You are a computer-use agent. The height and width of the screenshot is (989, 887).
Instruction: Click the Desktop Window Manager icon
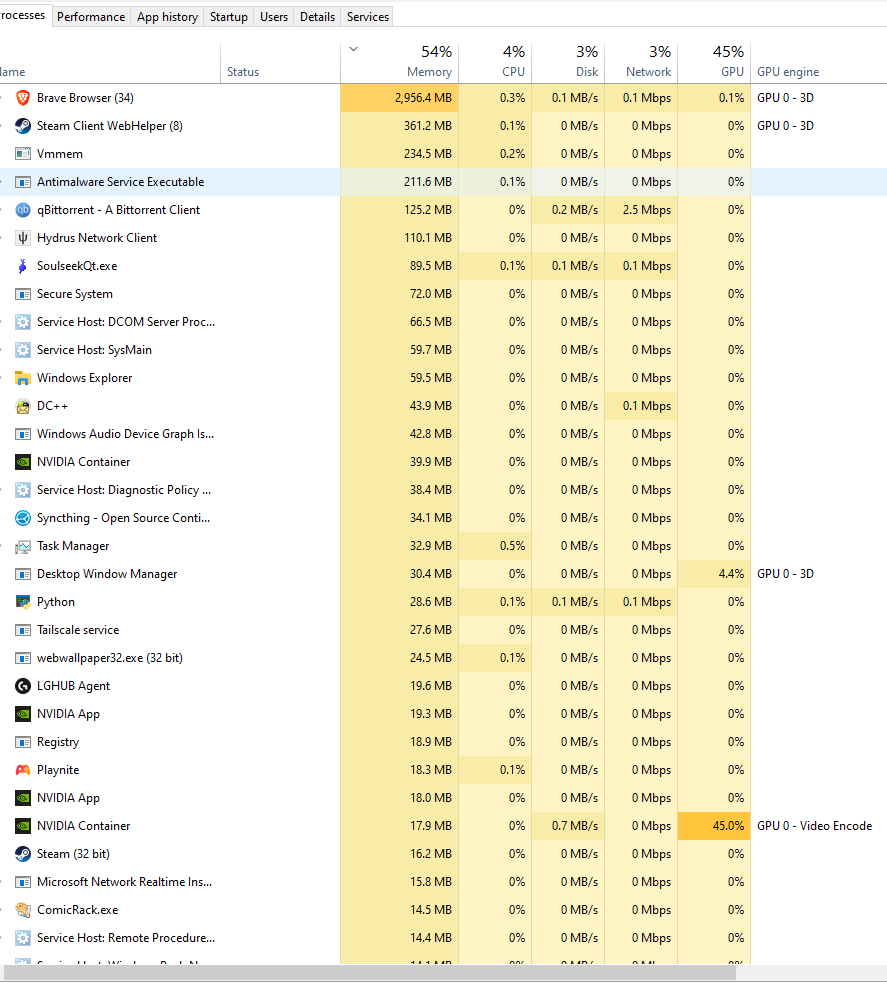(x=23, y=574)
